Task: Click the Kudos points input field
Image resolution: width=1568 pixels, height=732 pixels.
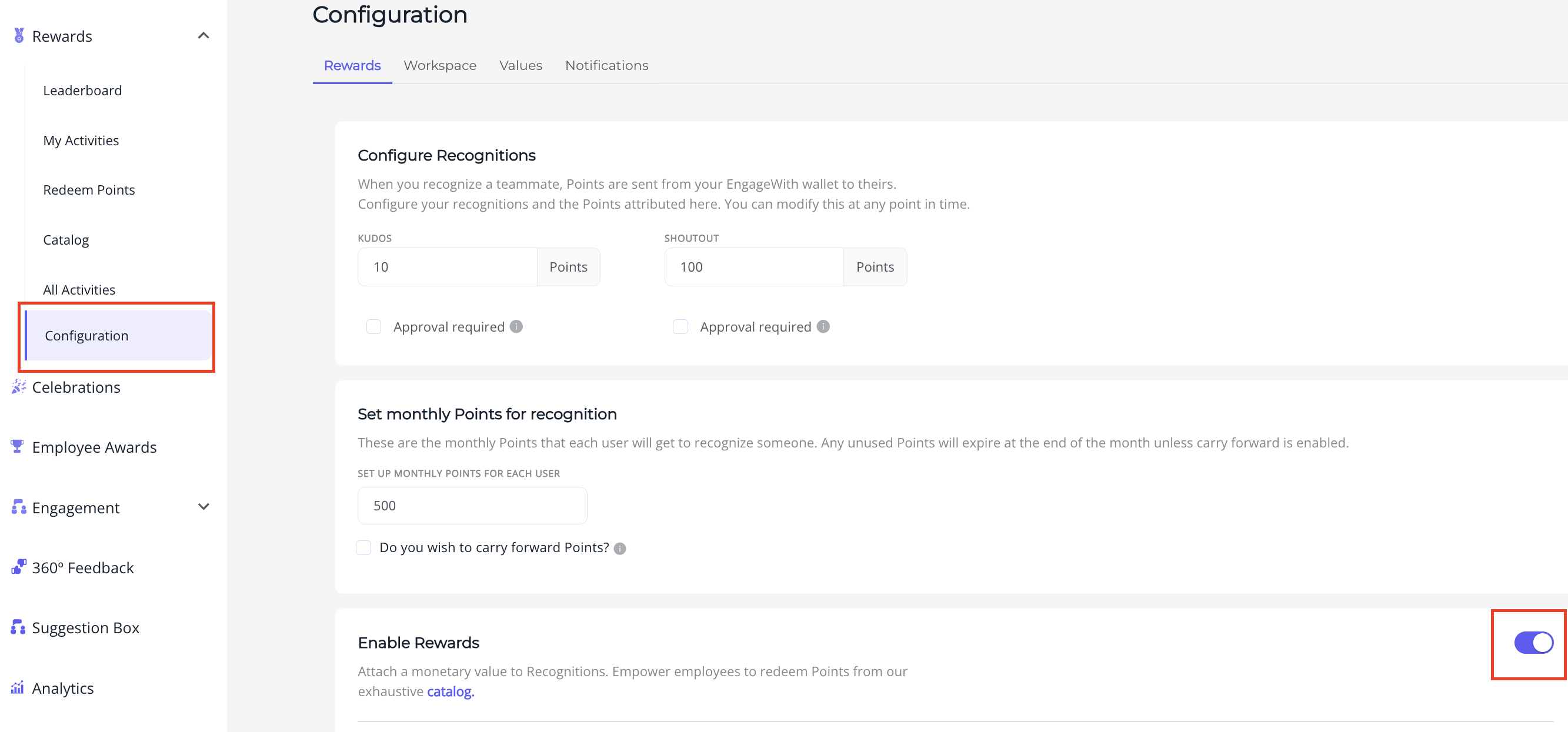Action: 448,266
